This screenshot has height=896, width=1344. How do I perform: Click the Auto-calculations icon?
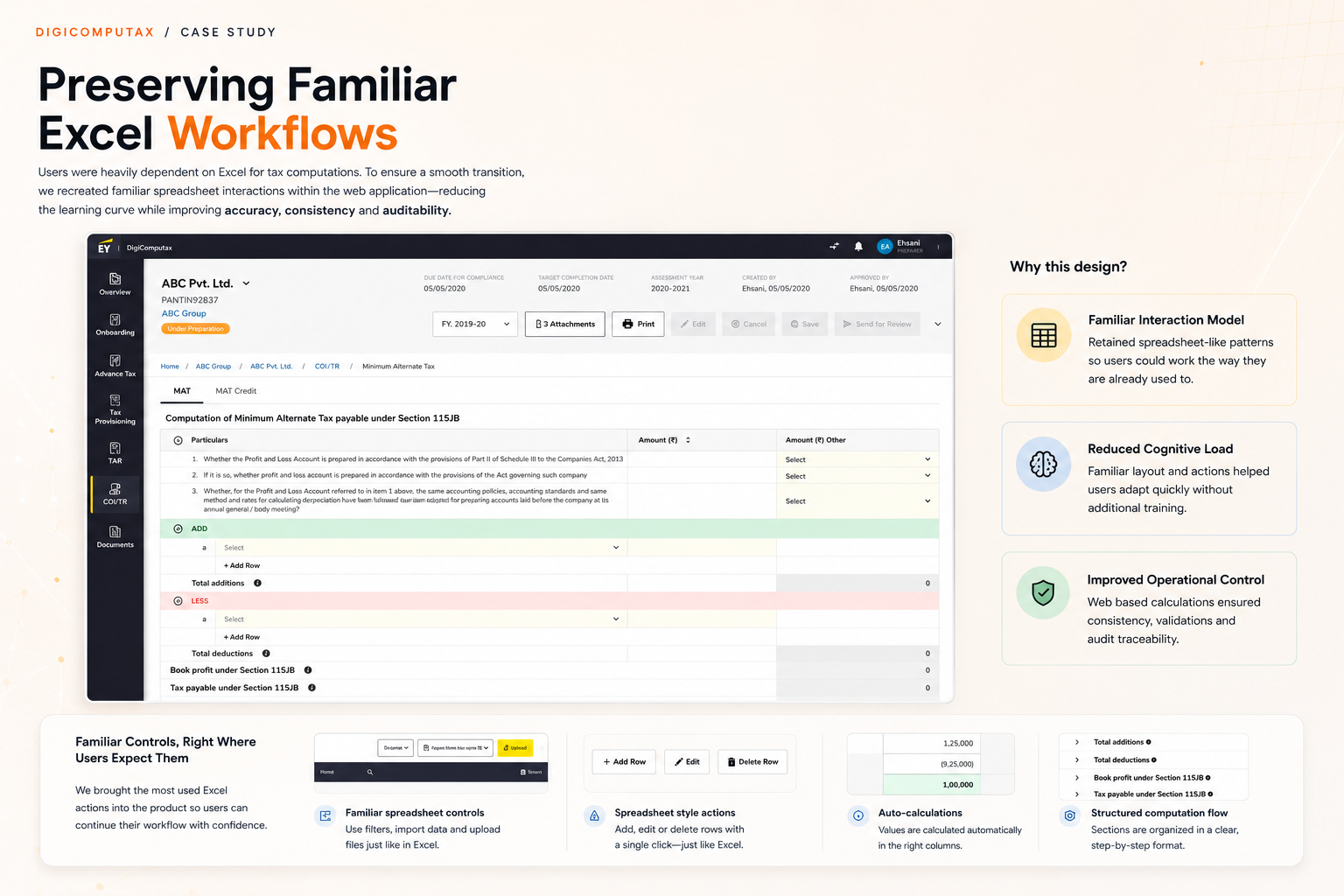pyautogui.click(x=858, y=815)
